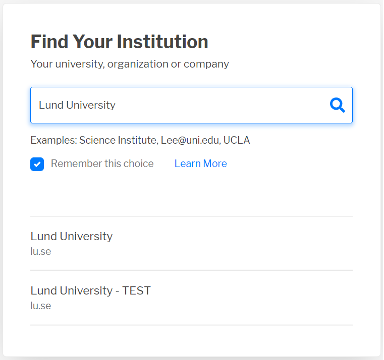
Task: Click the "Lund University" text in search box
Action: pos(77,105)
